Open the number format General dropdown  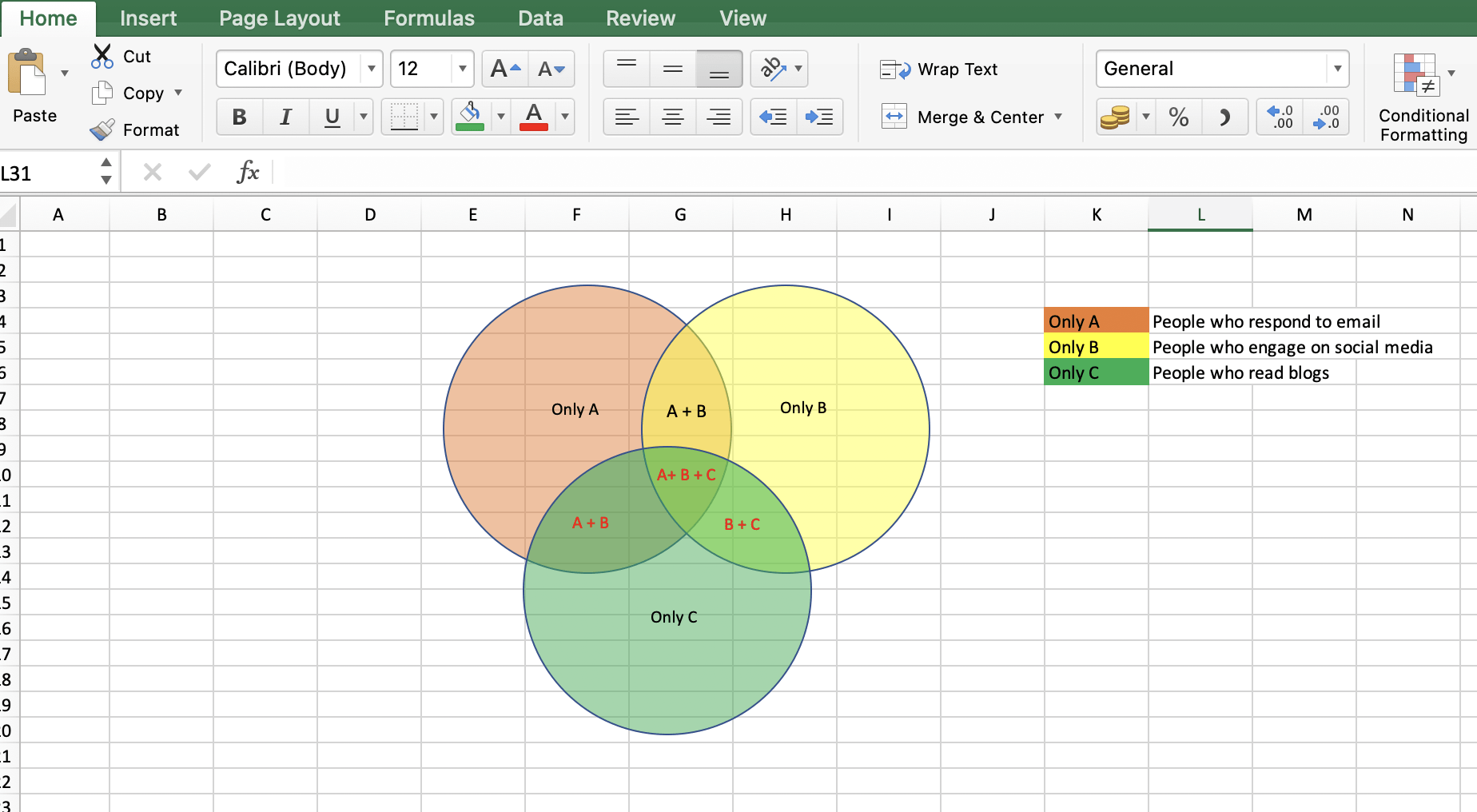click(1337, 69)
